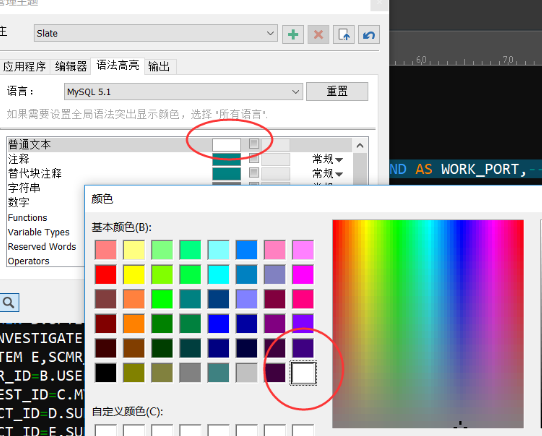Switch to the 应用程序 tab
The height and width of the screenshot is (436, 542).
click(24, 66)
